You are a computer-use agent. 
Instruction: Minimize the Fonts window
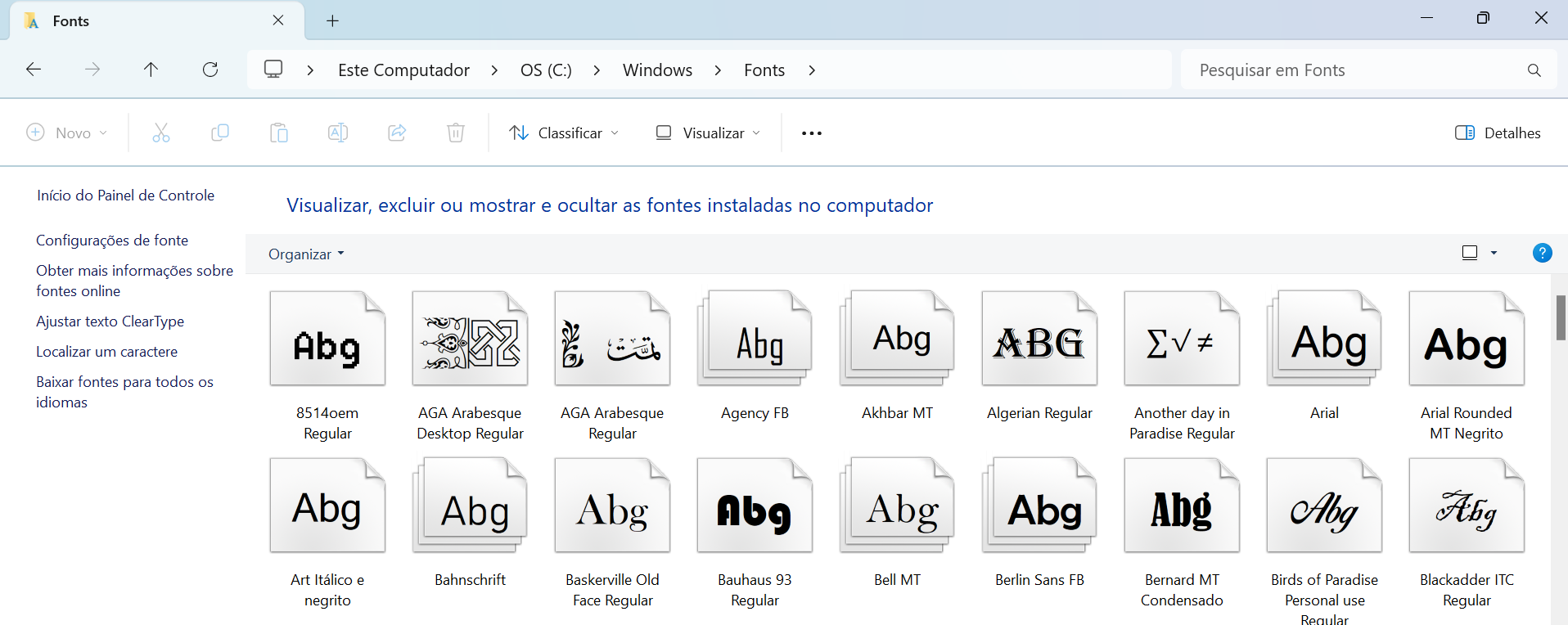click(x=1426, y=18)
